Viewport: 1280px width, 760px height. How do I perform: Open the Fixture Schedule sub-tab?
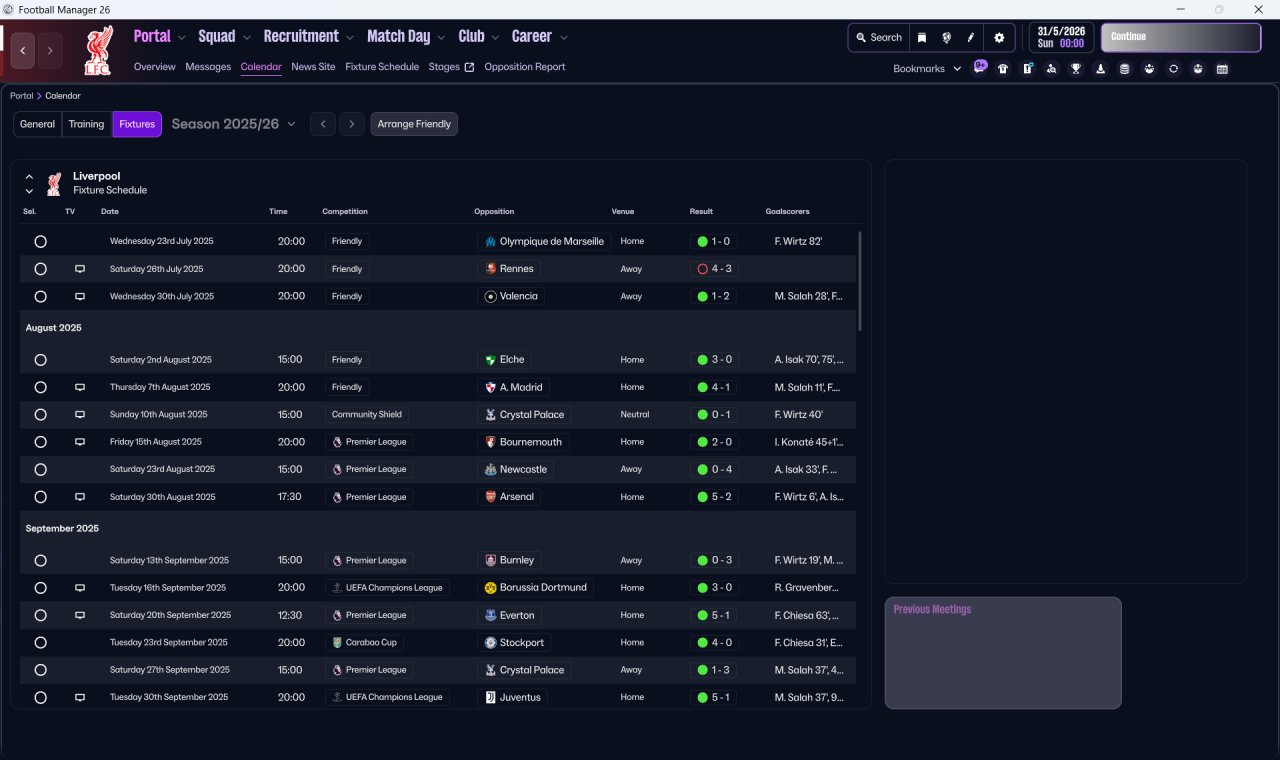point(382,67)
